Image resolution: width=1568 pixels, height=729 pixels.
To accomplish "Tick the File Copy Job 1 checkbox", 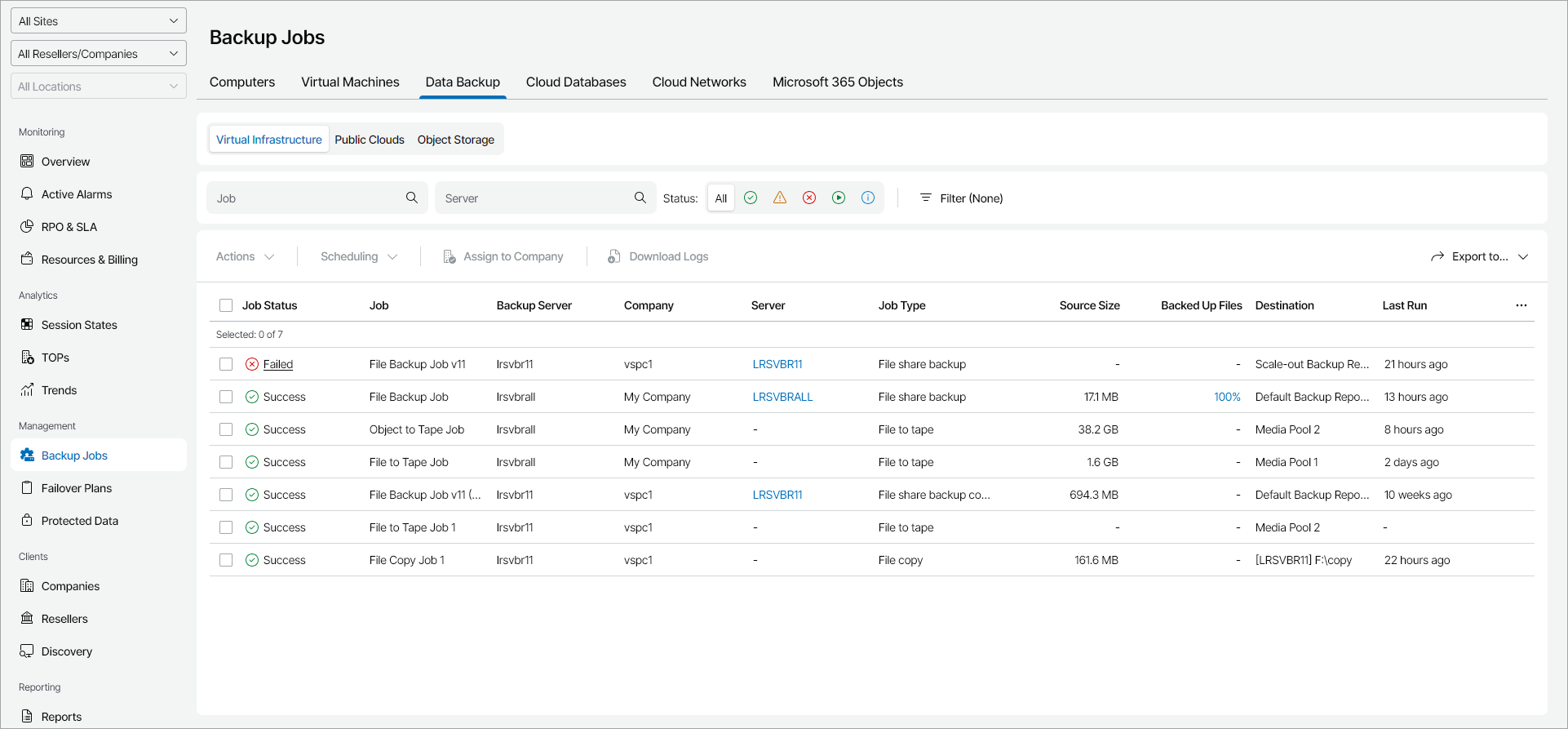I will pyautogui.click(x=226, y=560).
